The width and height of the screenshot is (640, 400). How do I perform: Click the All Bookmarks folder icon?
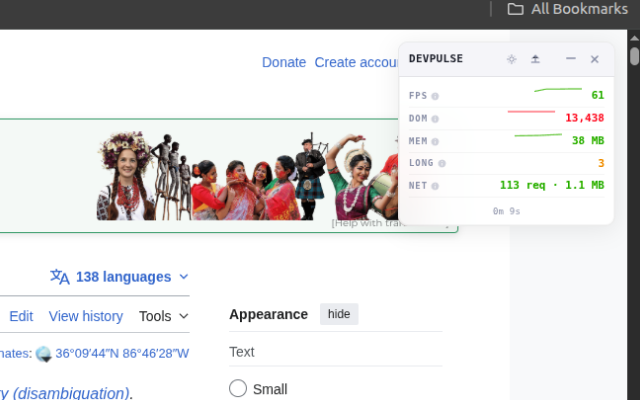coord(516,9)
